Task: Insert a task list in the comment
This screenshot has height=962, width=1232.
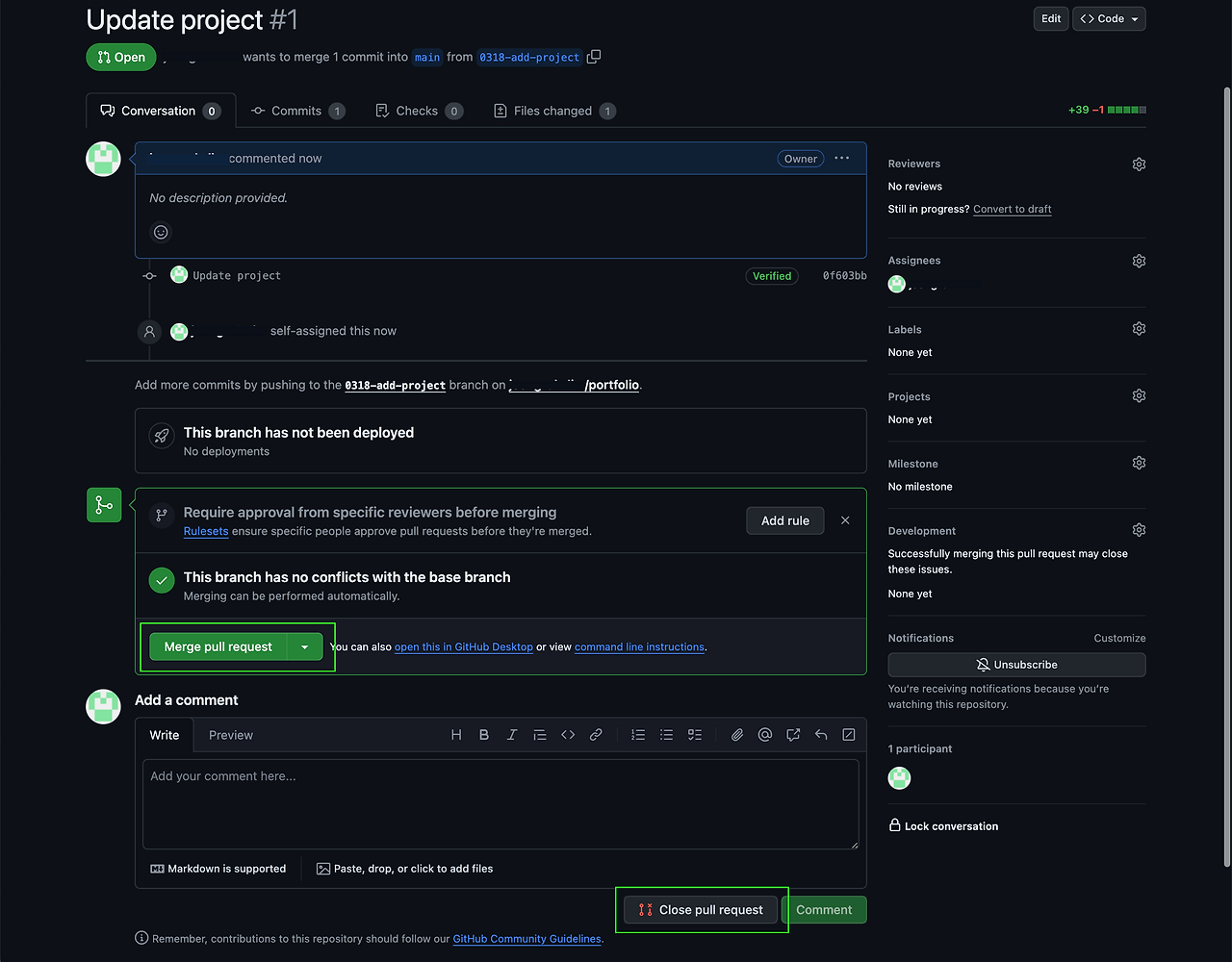Action: [695, 734]
